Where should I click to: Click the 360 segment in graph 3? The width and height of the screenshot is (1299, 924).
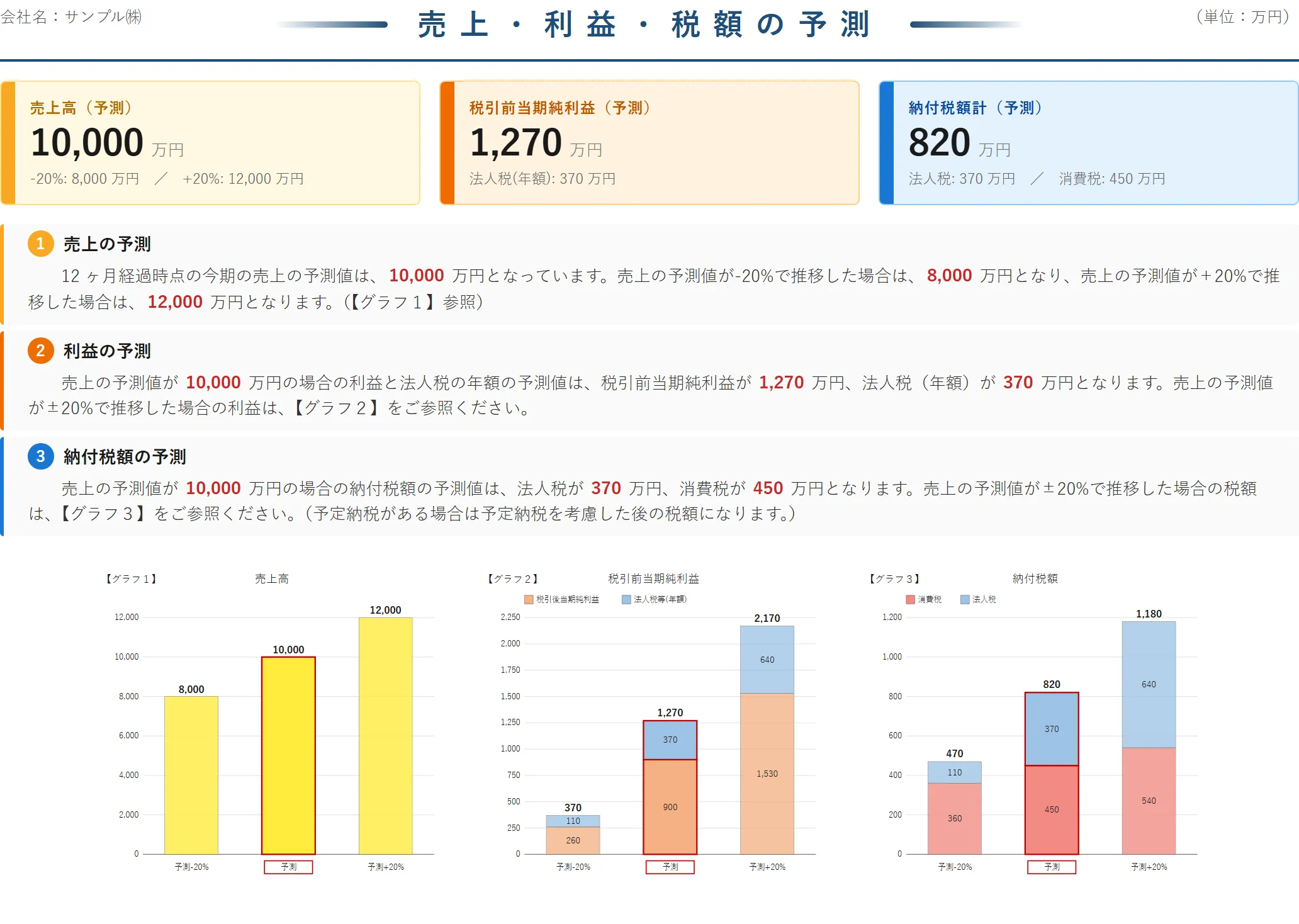pyautogui.click(x=955, y=818)
